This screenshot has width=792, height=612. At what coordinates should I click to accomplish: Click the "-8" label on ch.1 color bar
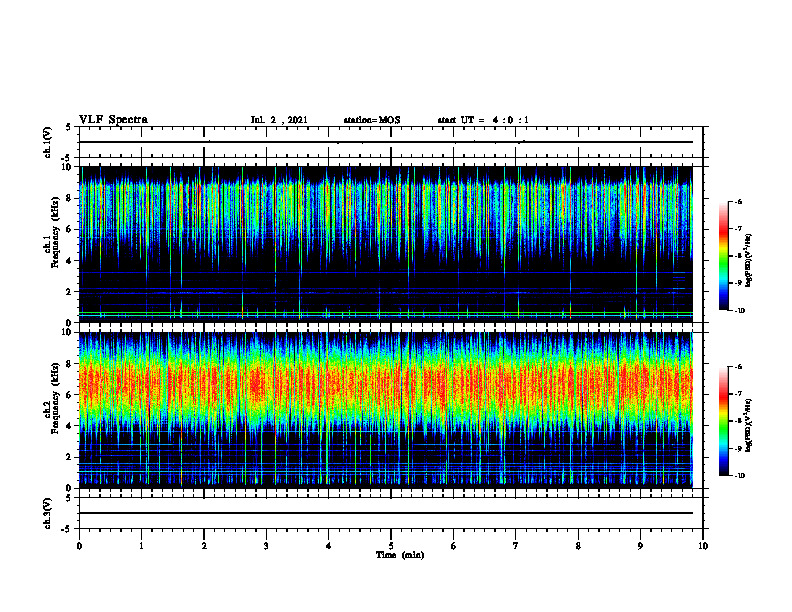(738, 256)
